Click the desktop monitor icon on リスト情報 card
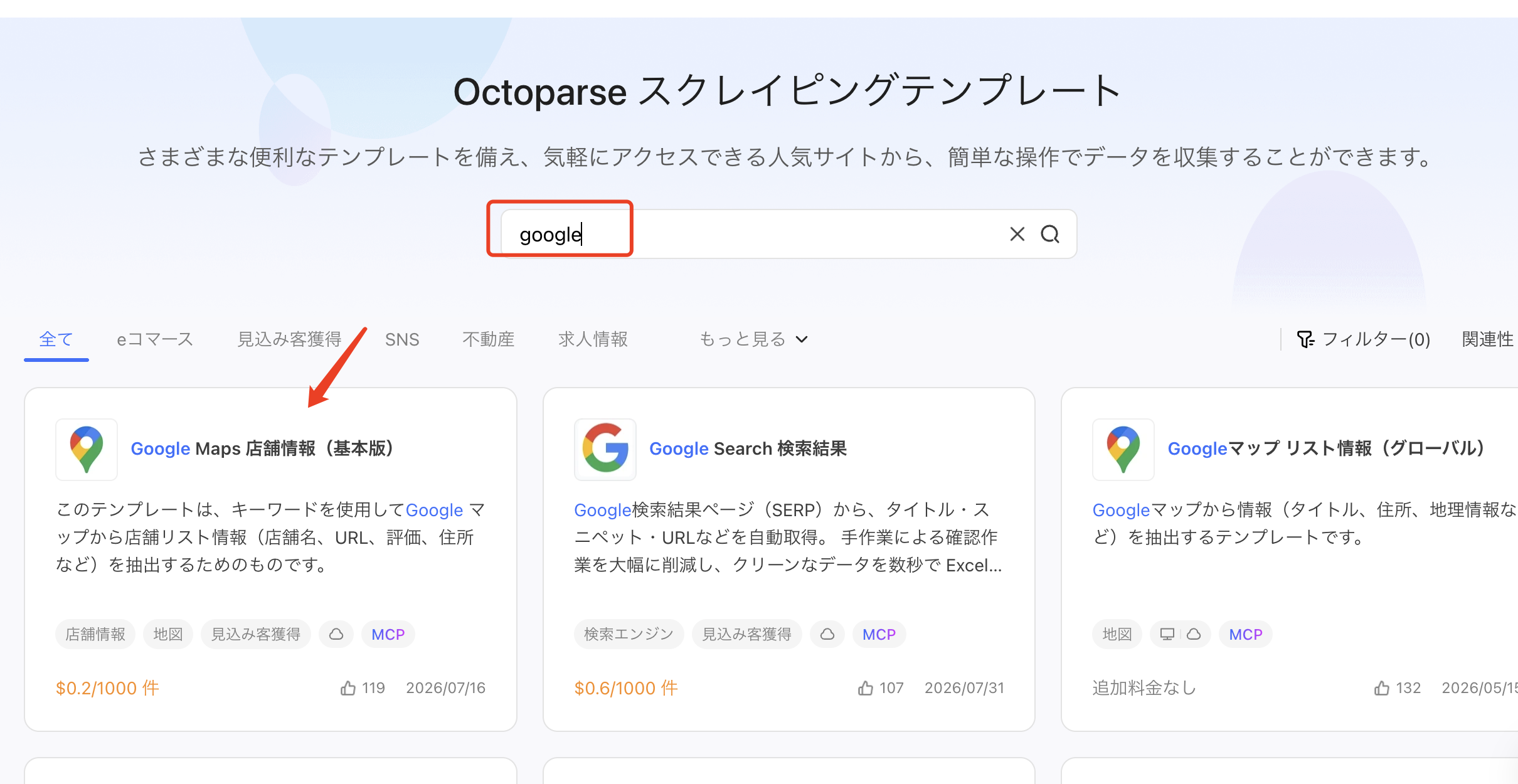This screenshot has width=1518, height=784. tap(1167, 634)
